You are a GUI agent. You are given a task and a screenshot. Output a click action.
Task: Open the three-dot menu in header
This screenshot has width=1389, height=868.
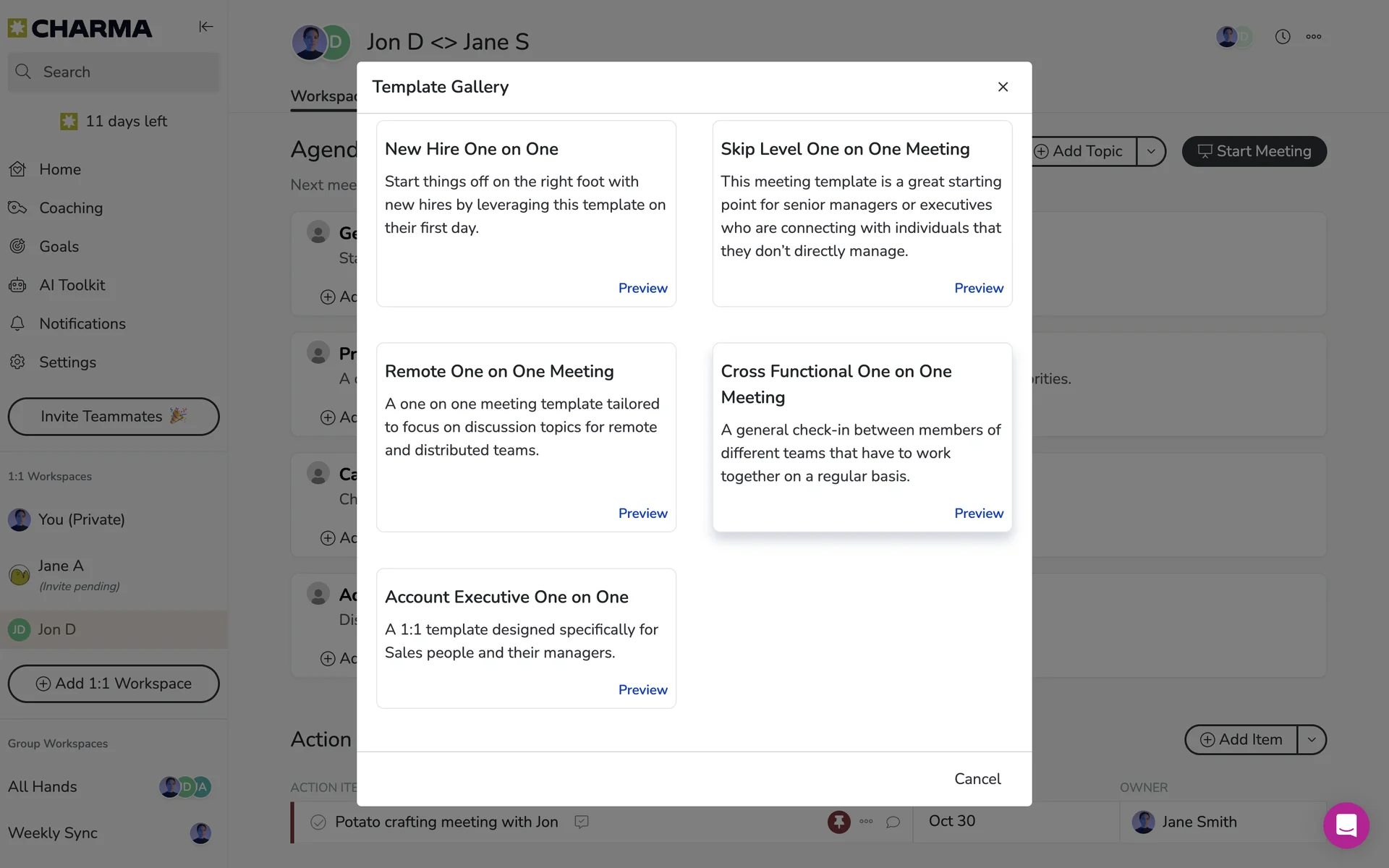pos(1314,37)
